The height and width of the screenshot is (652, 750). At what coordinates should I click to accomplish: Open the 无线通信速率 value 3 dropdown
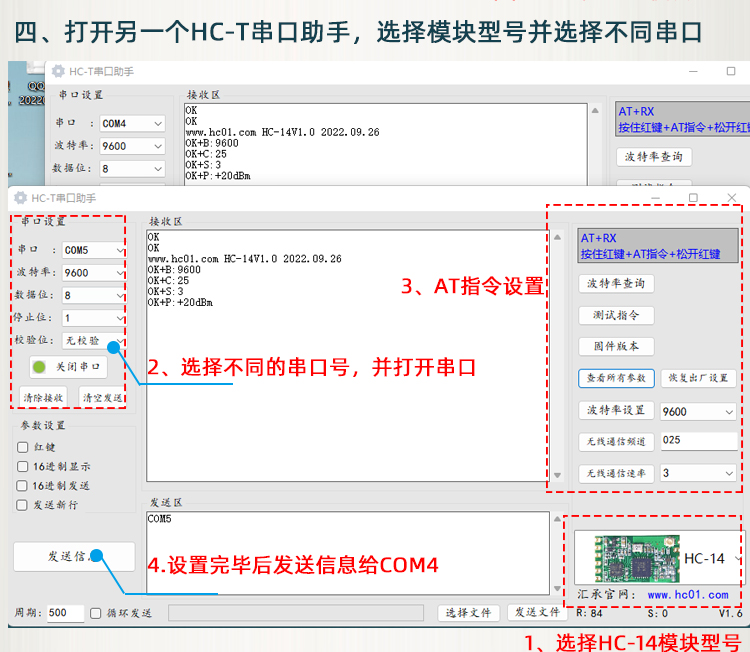tap(698, 473)
